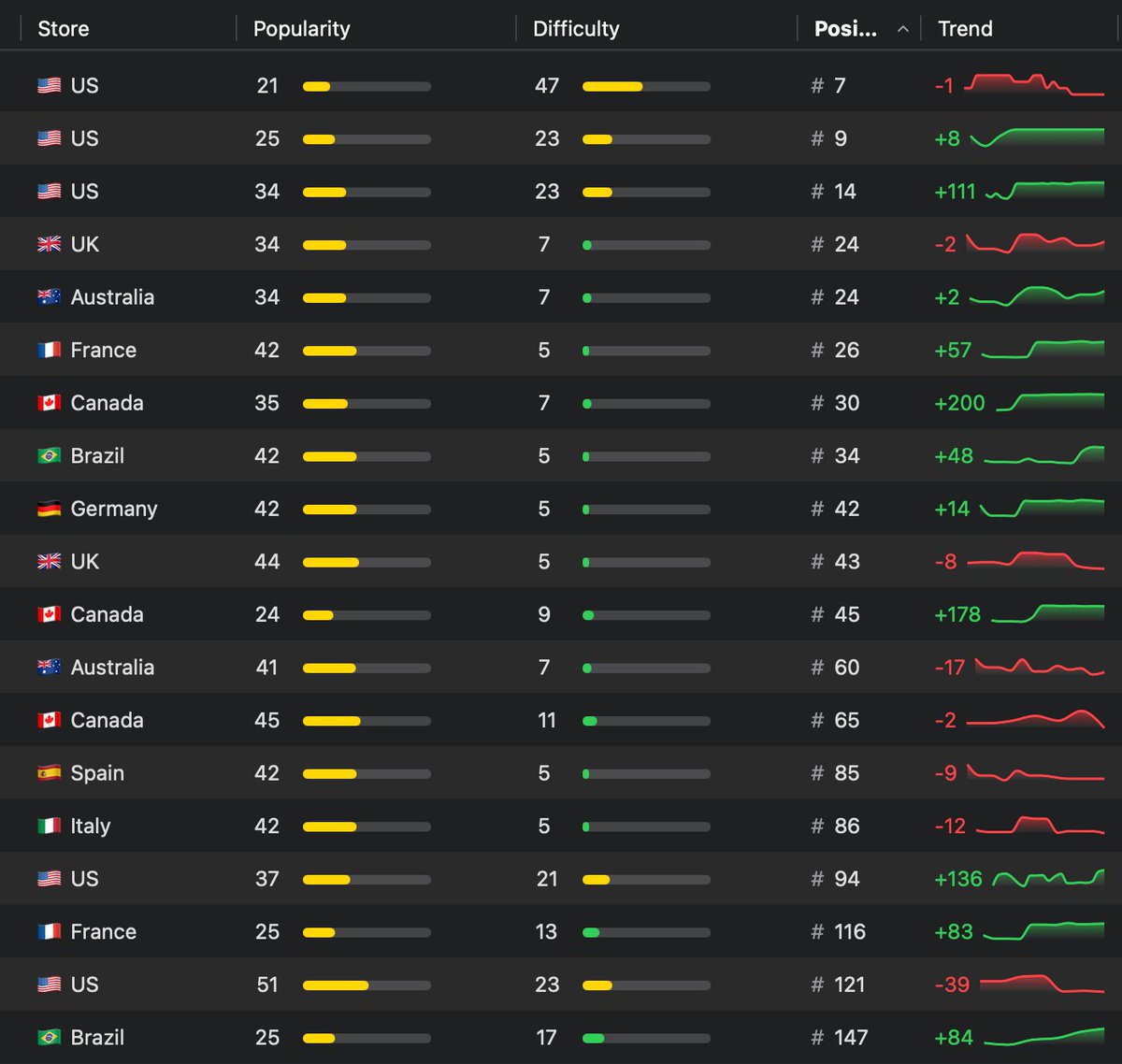The height and width of the screenshot is (1064, 1122).
Task: Click the difficulty bar showing 9
Action: (646, 615)
